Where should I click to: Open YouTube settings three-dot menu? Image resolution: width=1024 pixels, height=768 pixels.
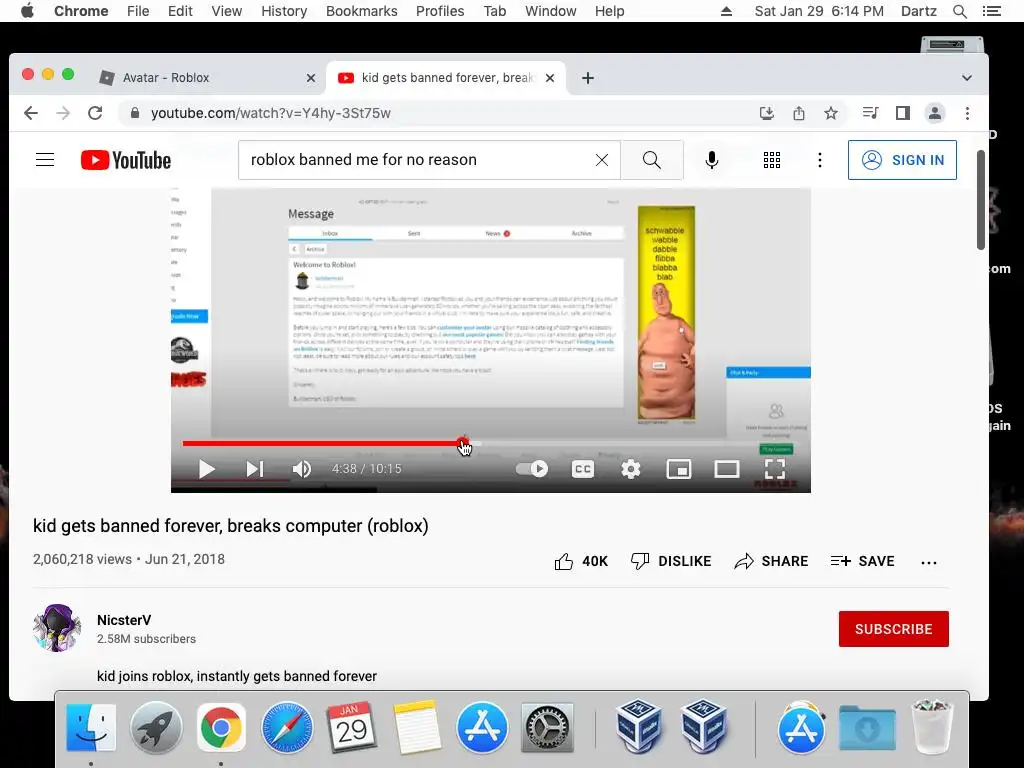pos(820,160)
